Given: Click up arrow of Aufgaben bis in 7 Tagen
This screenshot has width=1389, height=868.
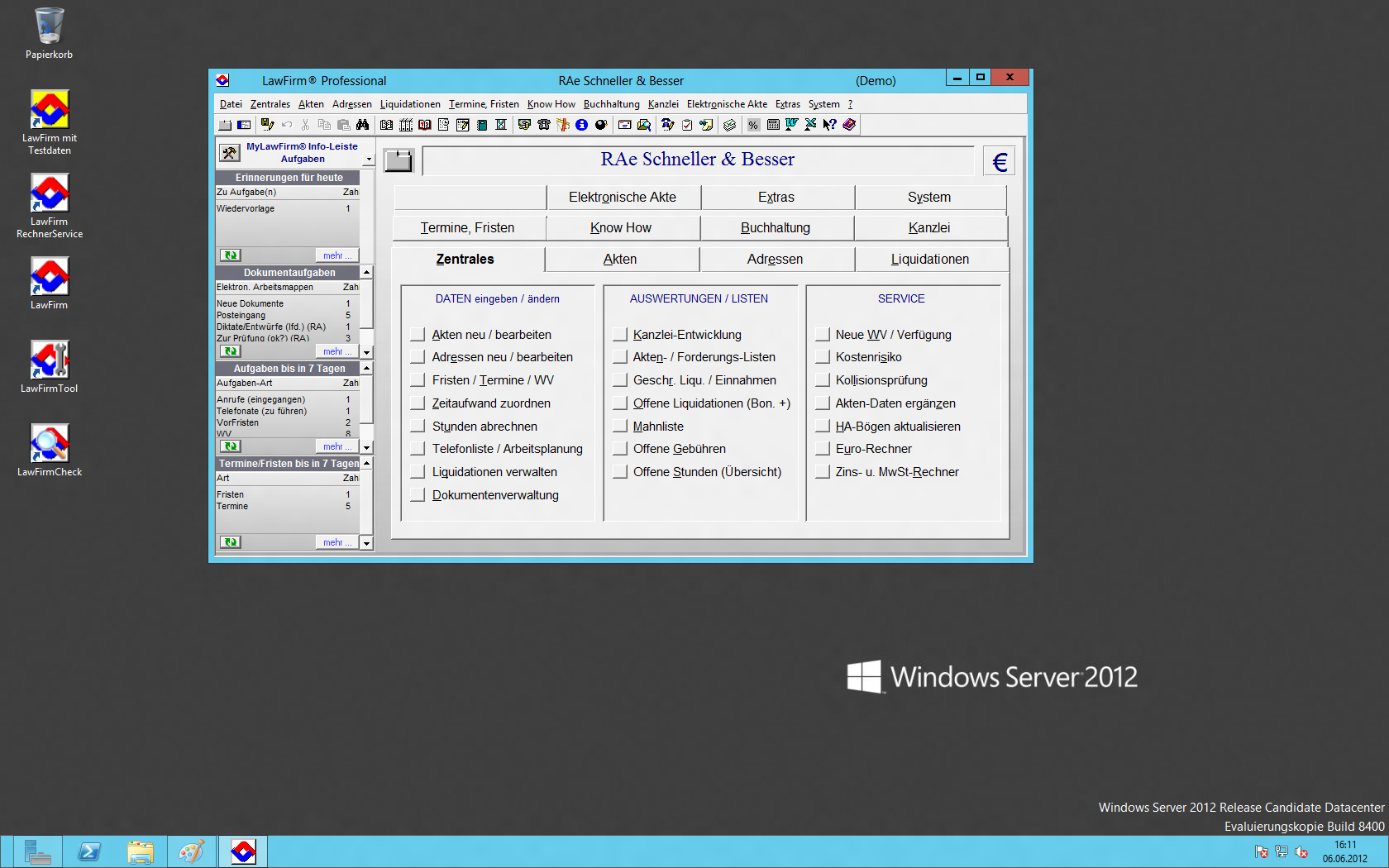Looking at the screenshot, I should (x=366, y=368).
